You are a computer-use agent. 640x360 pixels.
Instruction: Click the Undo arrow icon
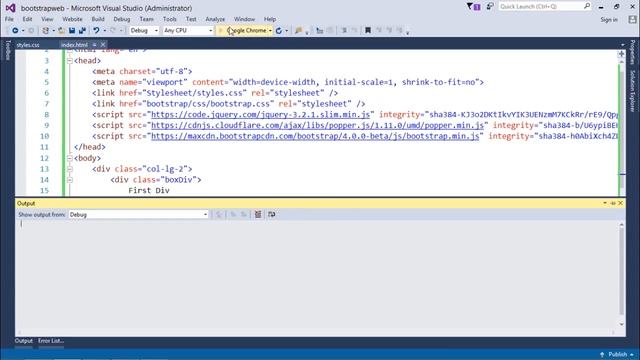tap(96, 31)
